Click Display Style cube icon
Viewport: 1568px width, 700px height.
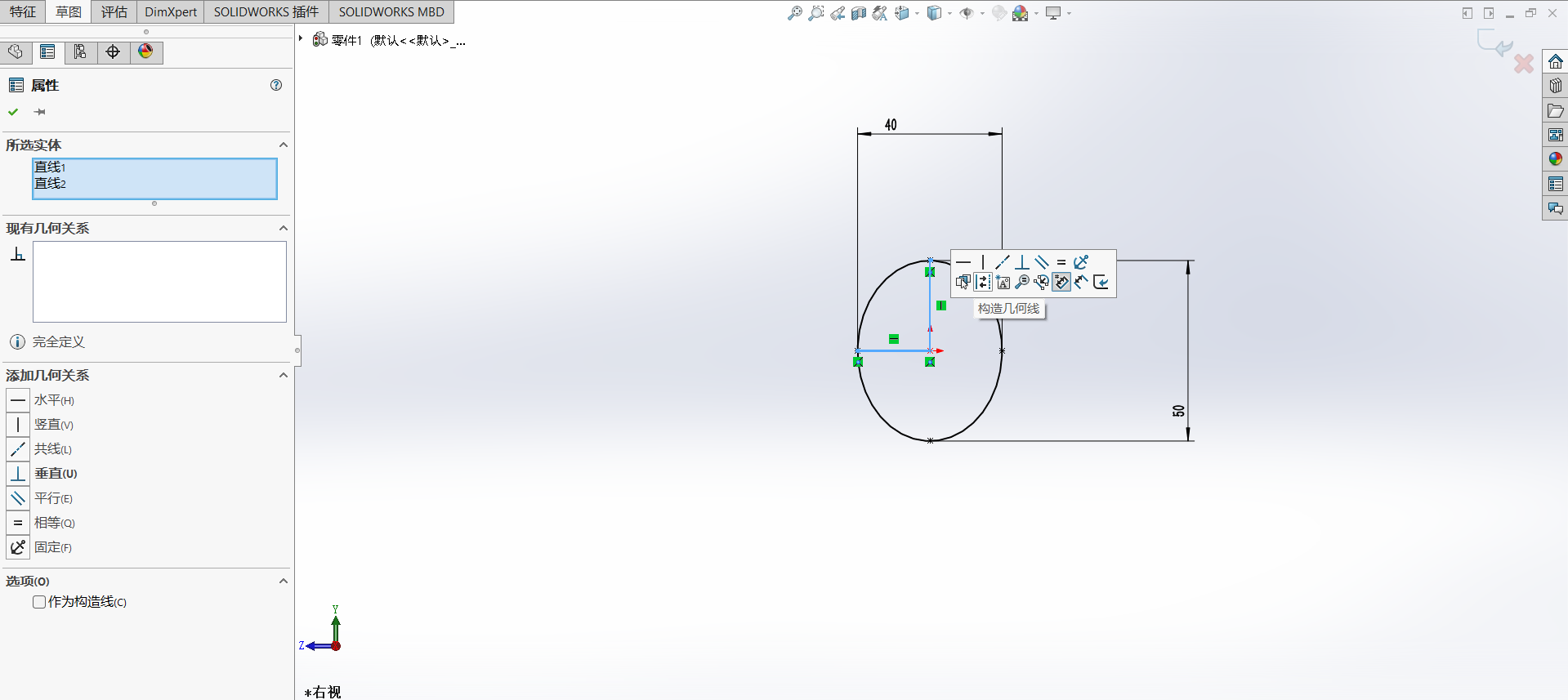[x=934, y=13]
